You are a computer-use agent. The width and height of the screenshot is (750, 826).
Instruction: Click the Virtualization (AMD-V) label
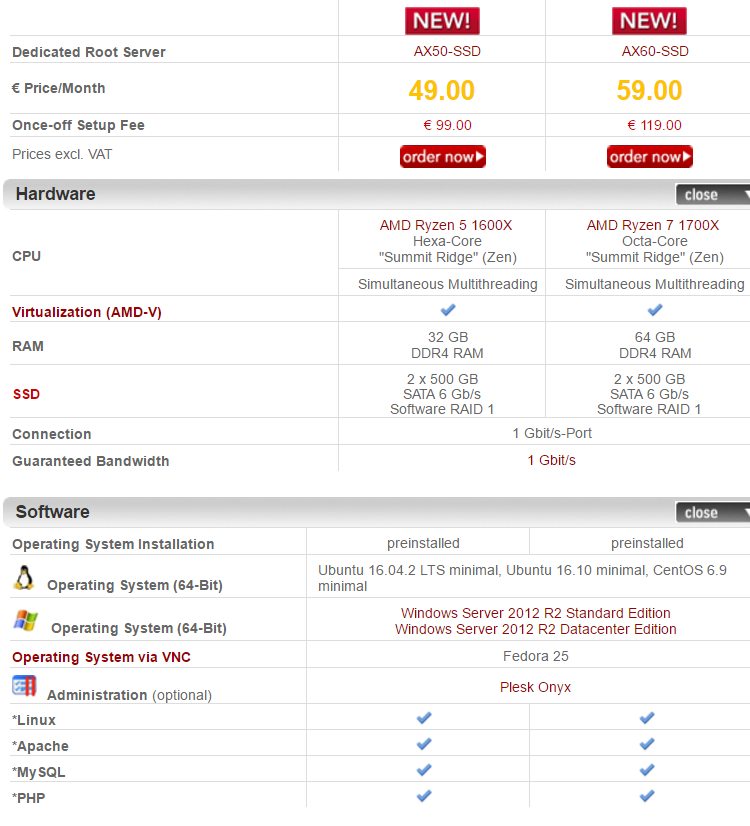coord(87,312)
